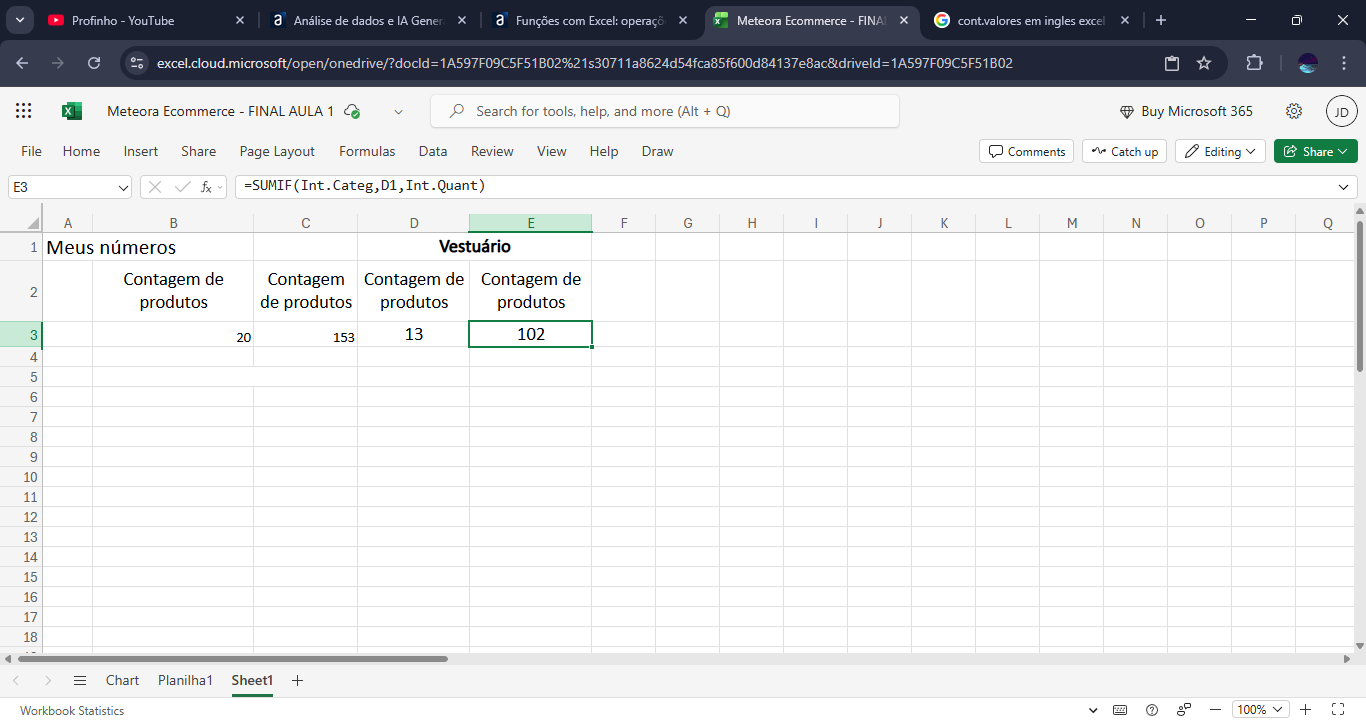Open Chrome's three-dot menu
The height and width of the screenshot is (720, 1366).
tap(1343, 63)
